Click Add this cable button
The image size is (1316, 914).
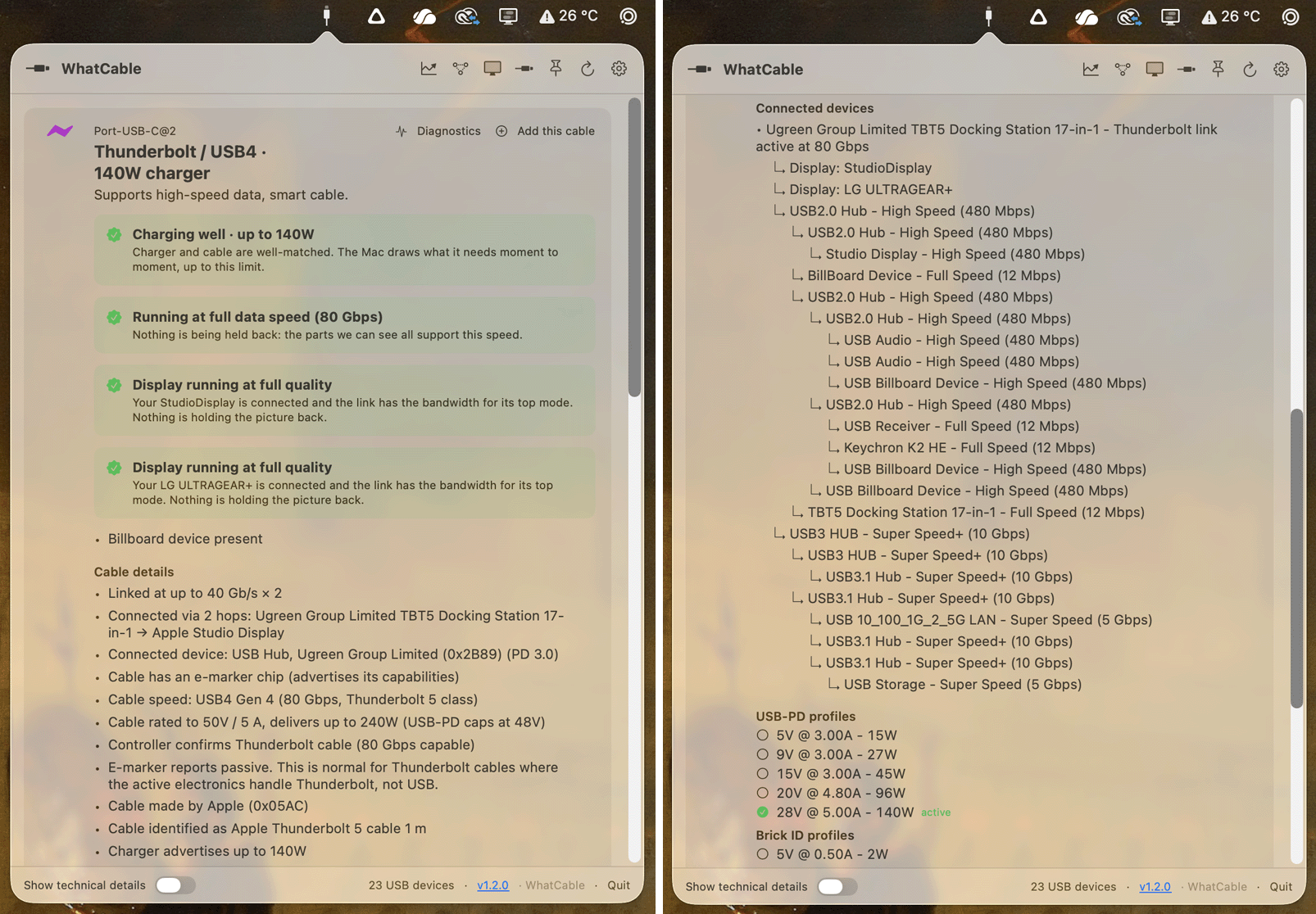(546, 131)
